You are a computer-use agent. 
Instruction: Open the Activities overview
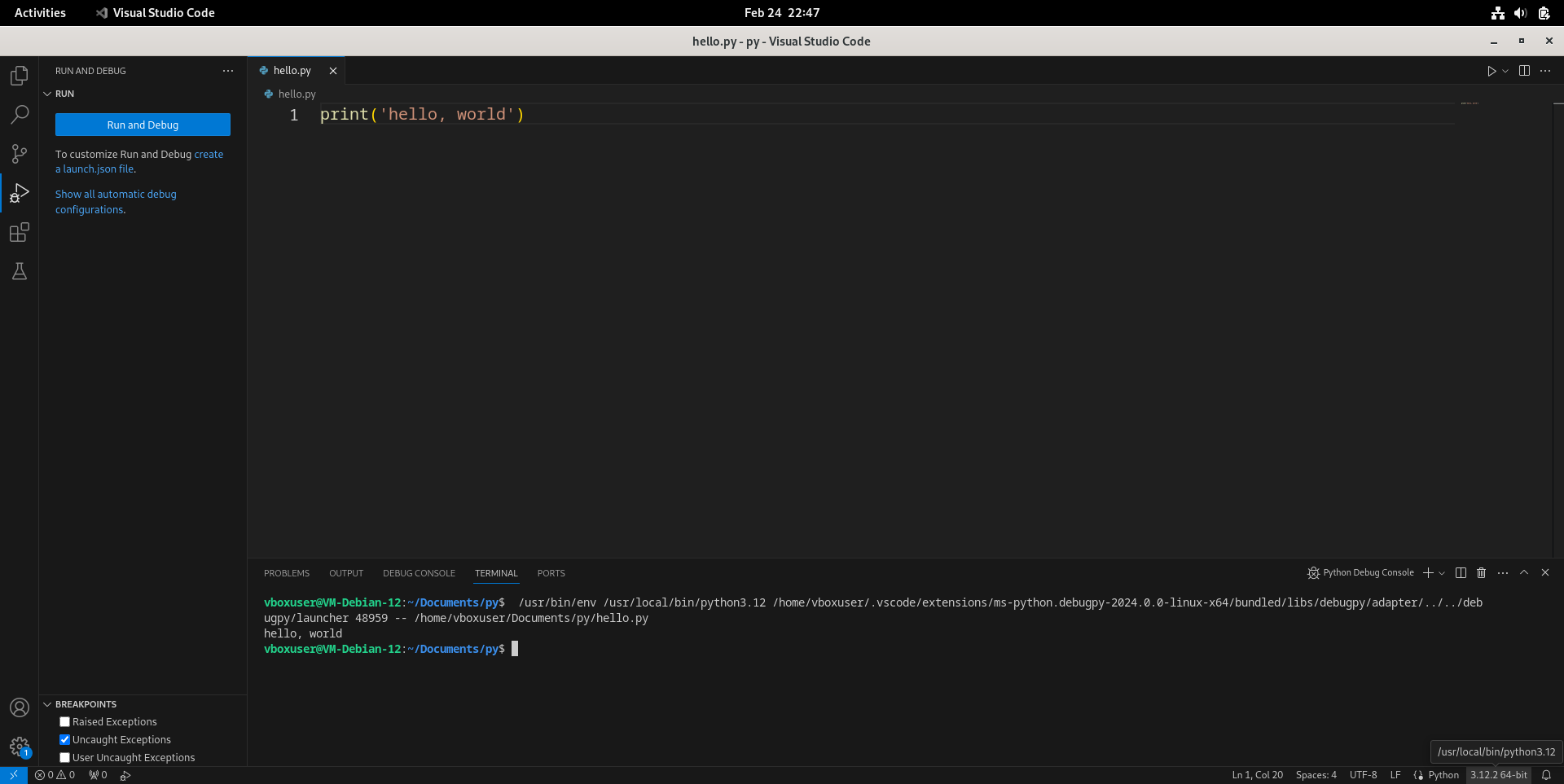tap(40, 13)
